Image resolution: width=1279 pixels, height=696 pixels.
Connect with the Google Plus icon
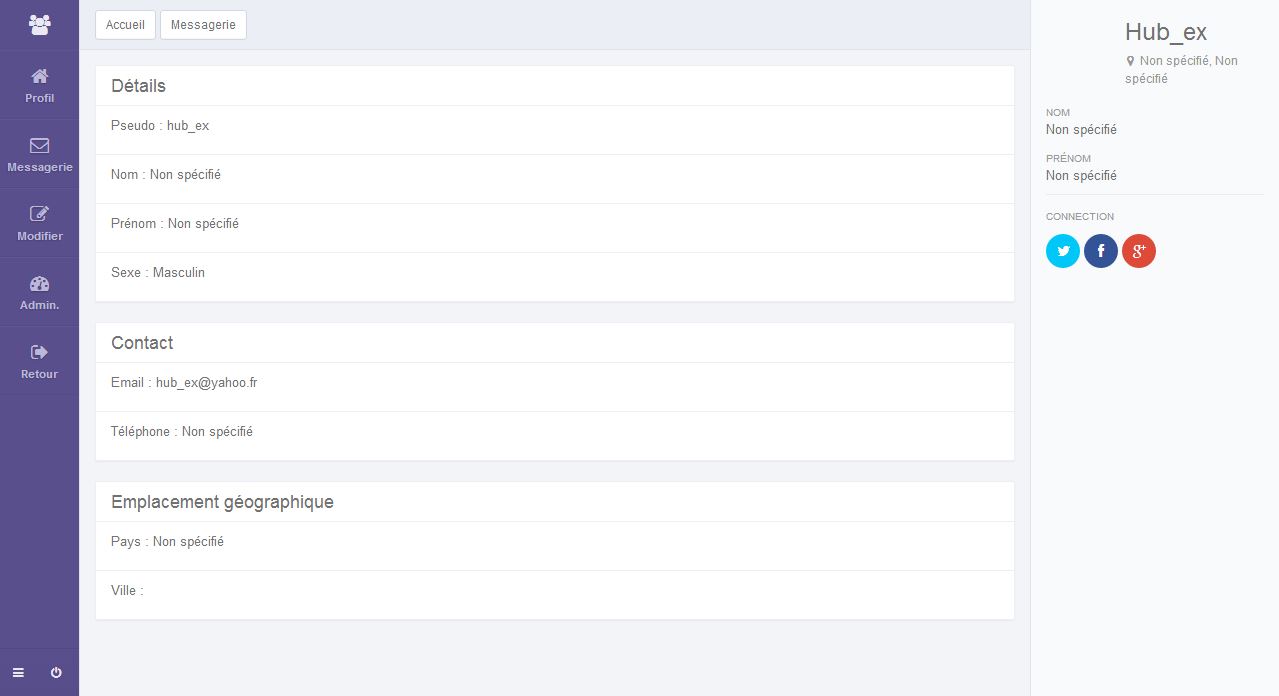tap(1139, 251)
